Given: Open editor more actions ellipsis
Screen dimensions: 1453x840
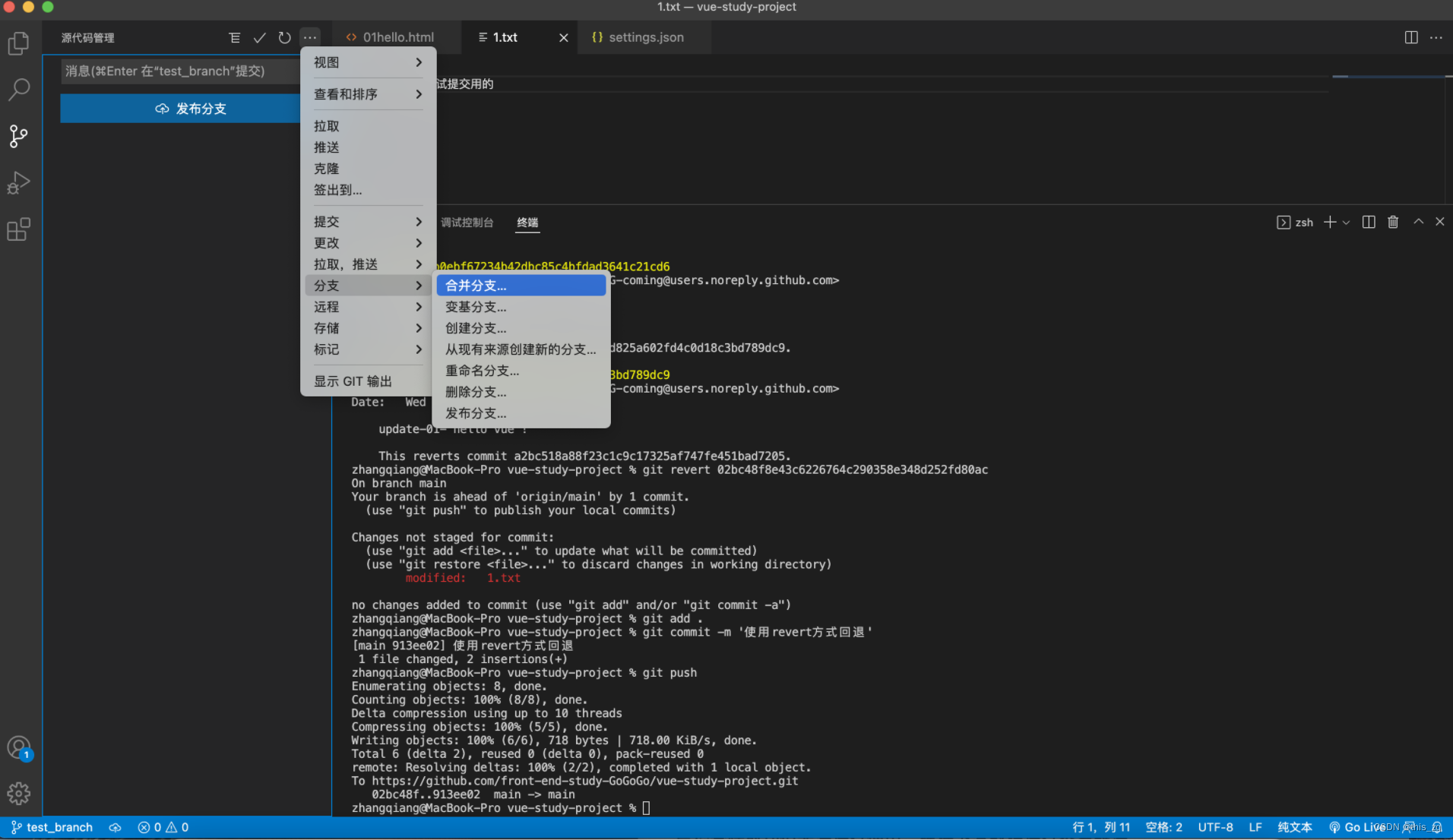Looking at the screenshot, I should (x=1436, y=37).
